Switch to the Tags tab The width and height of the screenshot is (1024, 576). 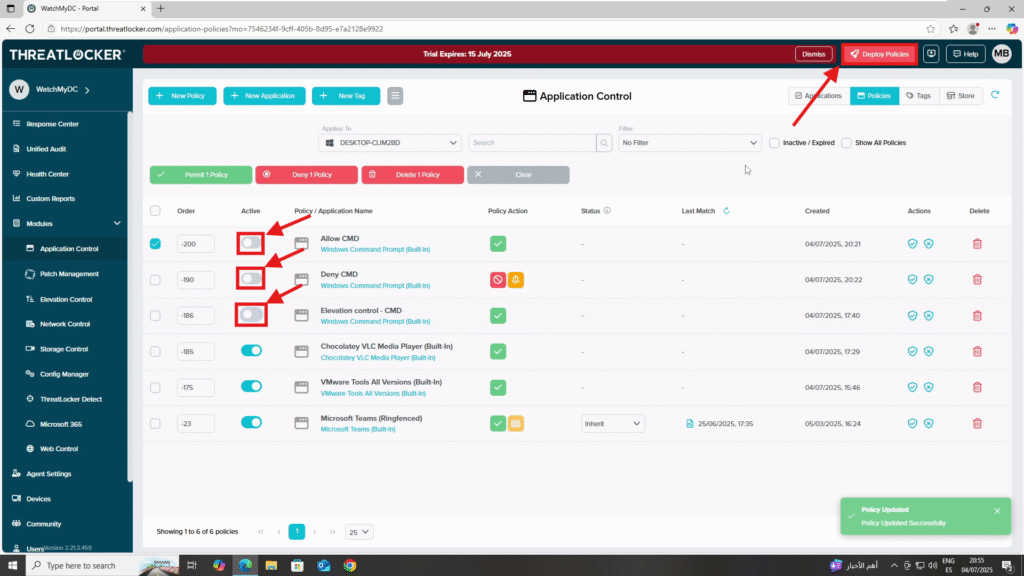point(919,96)
